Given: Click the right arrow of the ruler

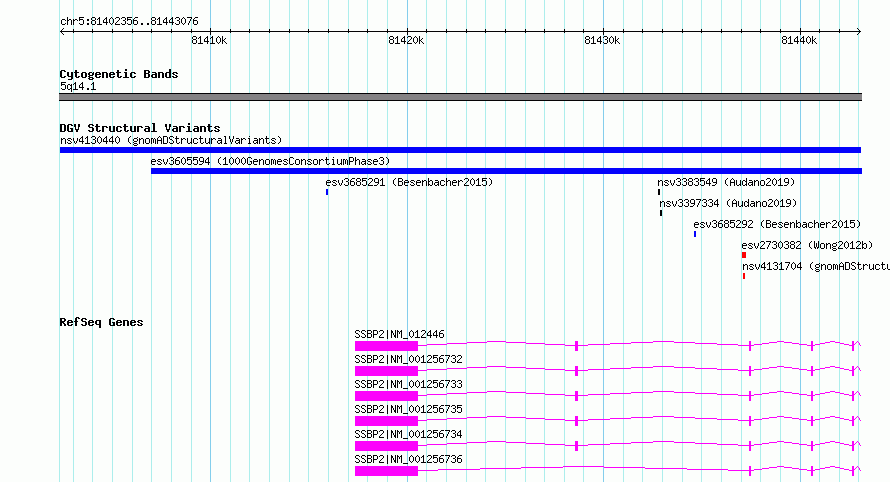Looking at the screenshot, I should pos(859,32).
